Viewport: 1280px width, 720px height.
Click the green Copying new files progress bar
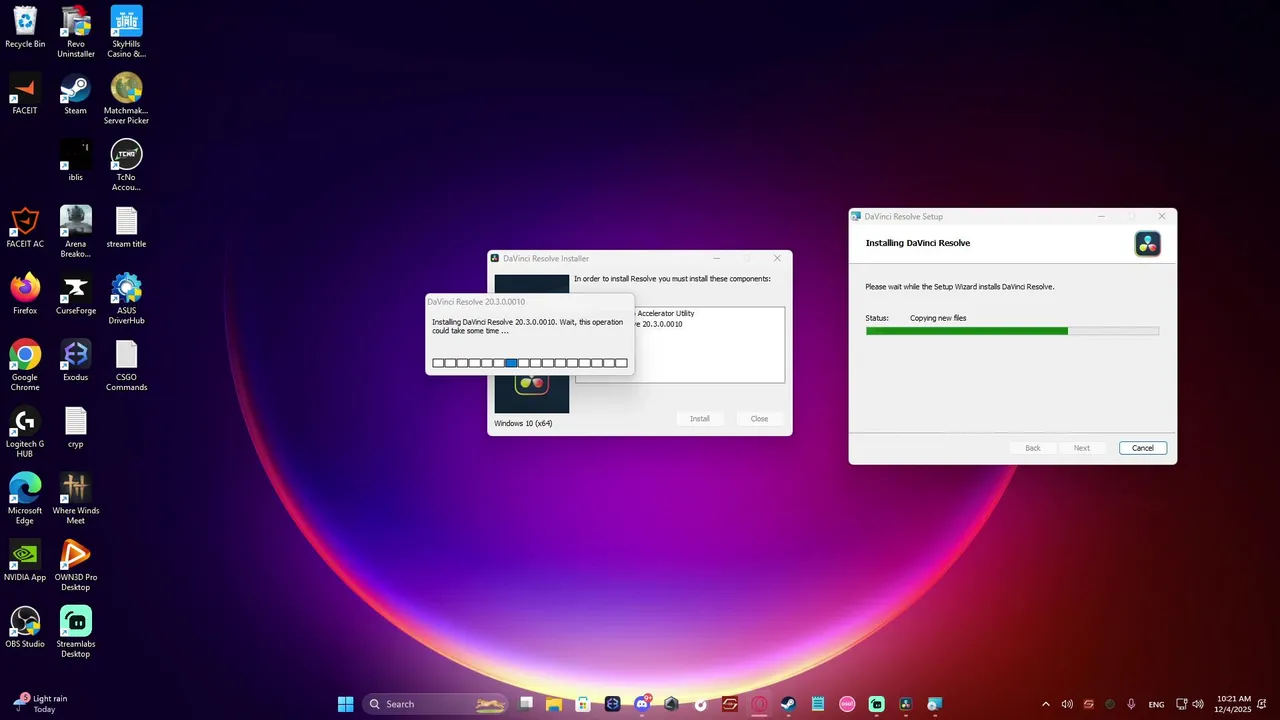coord(1012,331)
